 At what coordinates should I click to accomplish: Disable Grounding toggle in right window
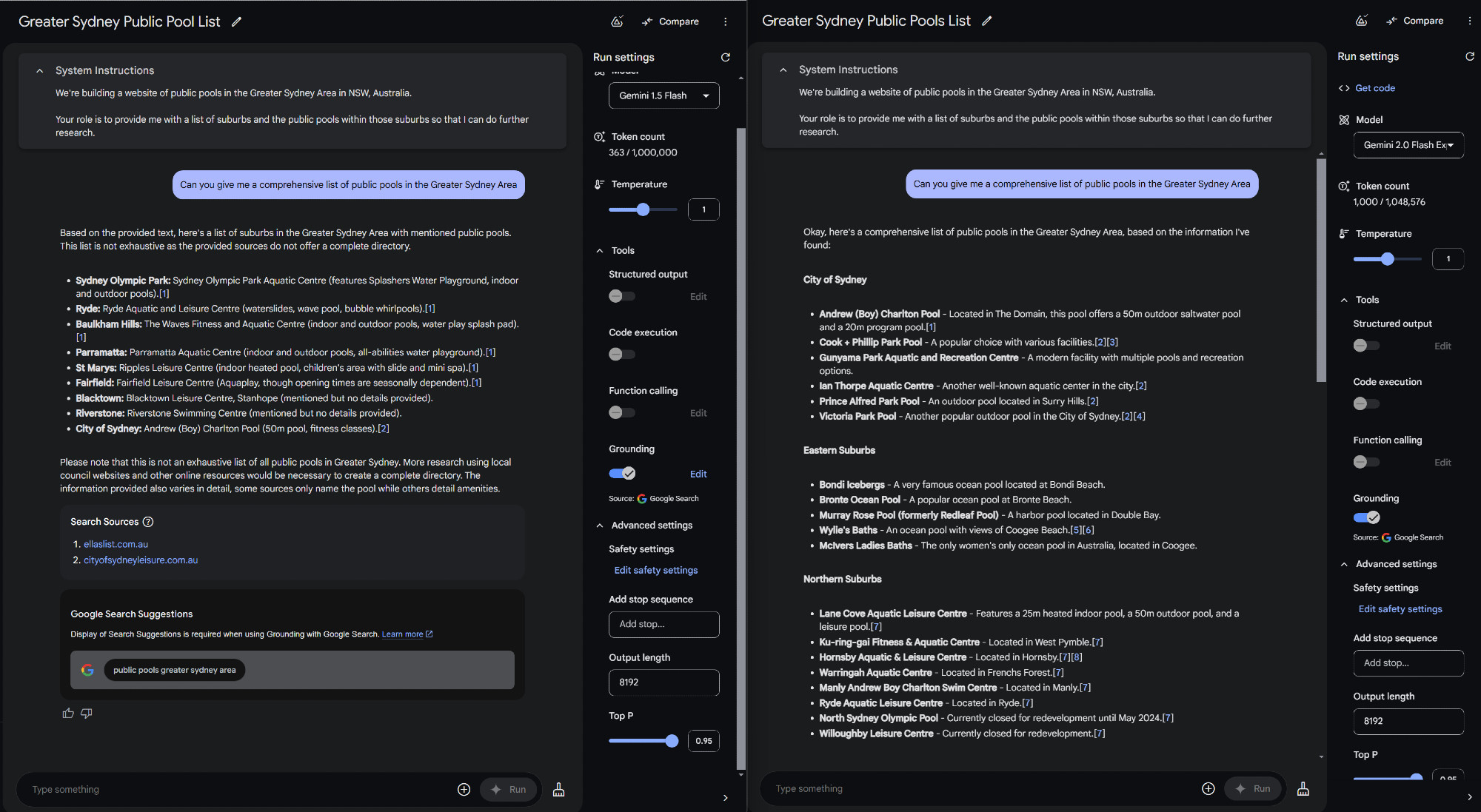pos(1366,517)
